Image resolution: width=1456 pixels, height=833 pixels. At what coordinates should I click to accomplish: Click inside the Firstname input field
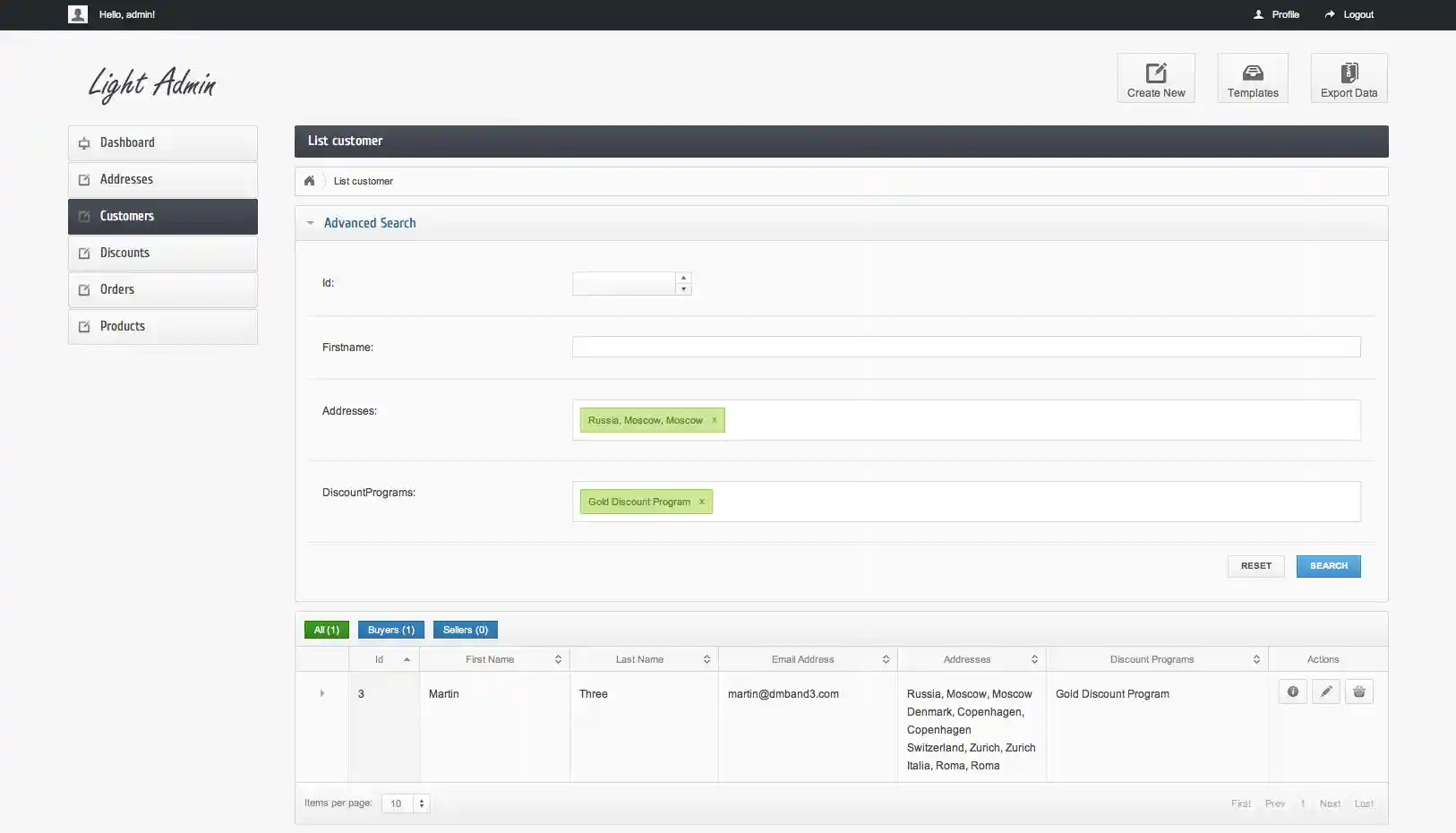pos(965,347)
